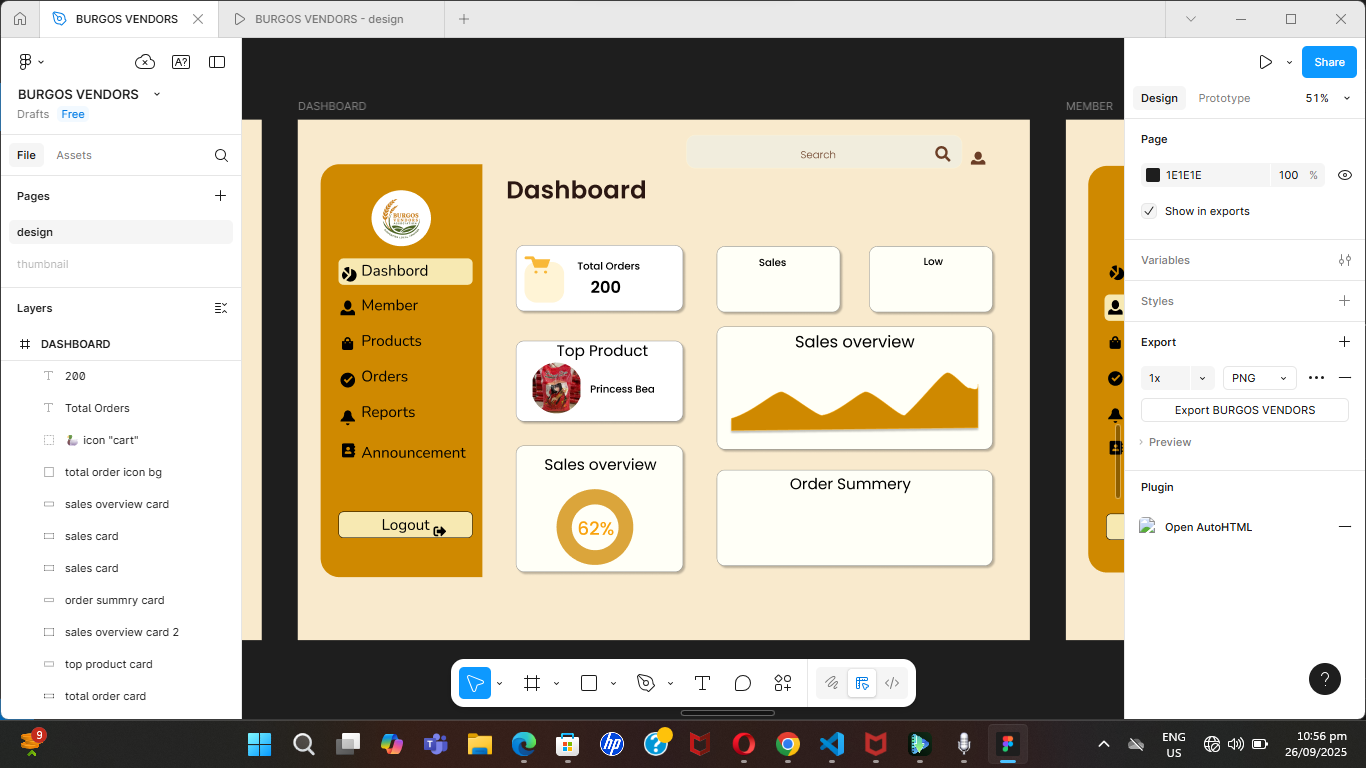Screen dimensions: 1366x768
Task: Click the blue Share button
Action: pyautogui.click(x=1329, y=62)
